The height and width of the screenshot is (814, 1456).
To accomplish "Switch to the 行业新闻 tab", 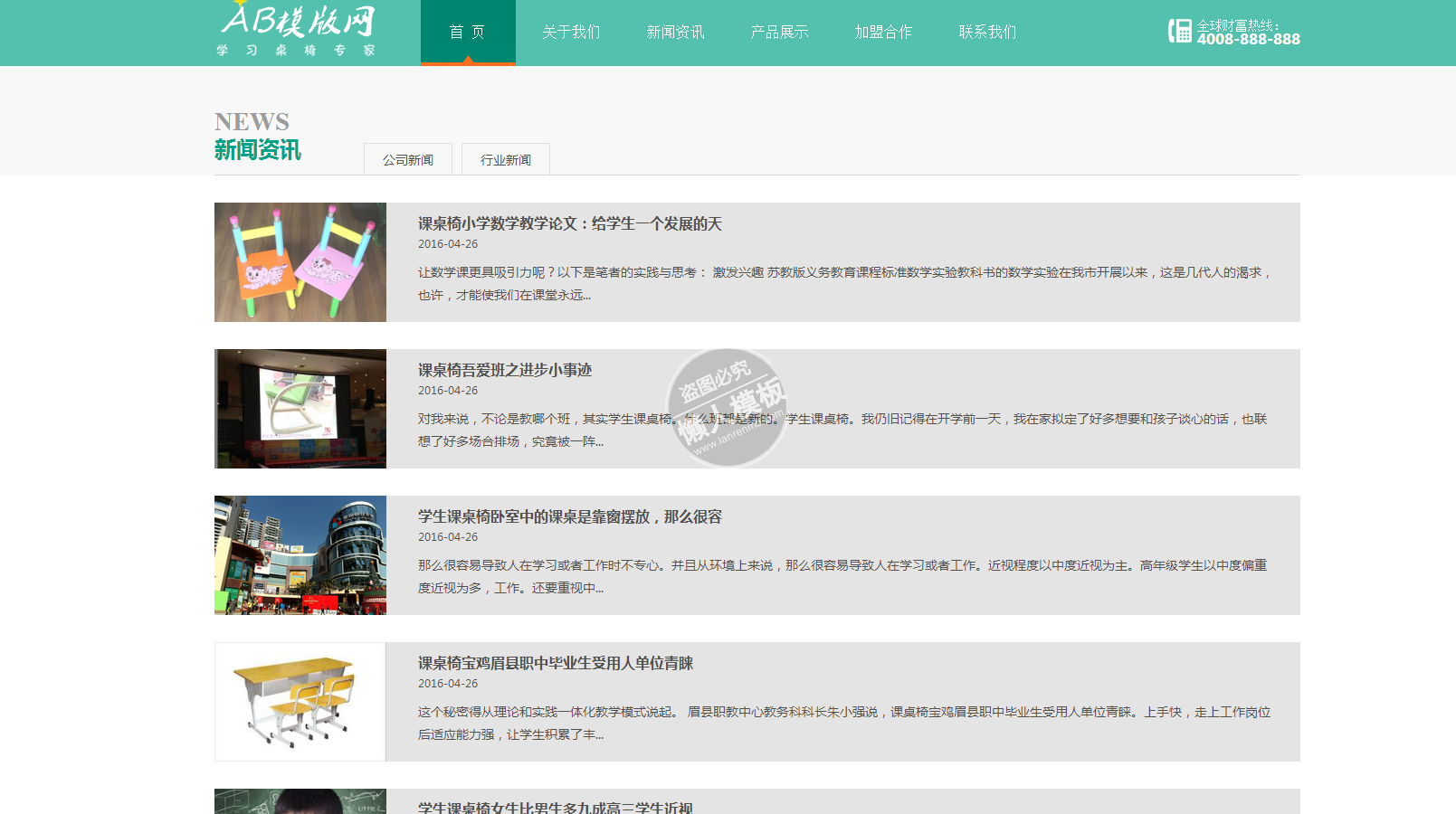I will coord(506,160).
